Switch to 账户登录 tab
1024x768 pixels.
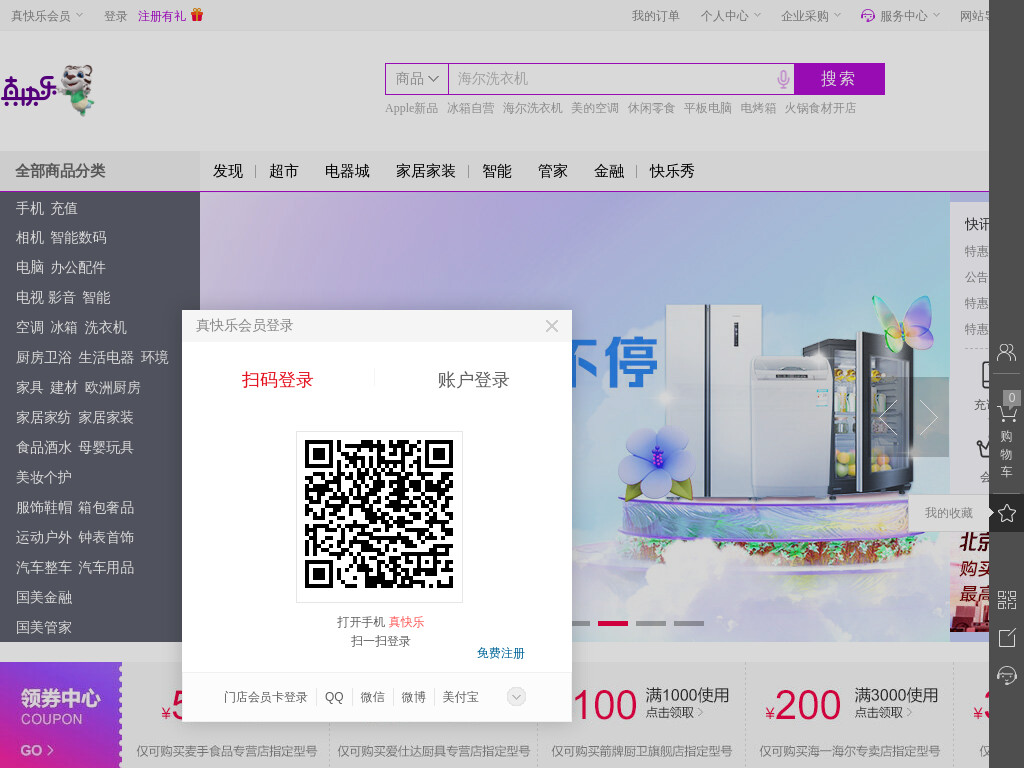tap(473, 379)
